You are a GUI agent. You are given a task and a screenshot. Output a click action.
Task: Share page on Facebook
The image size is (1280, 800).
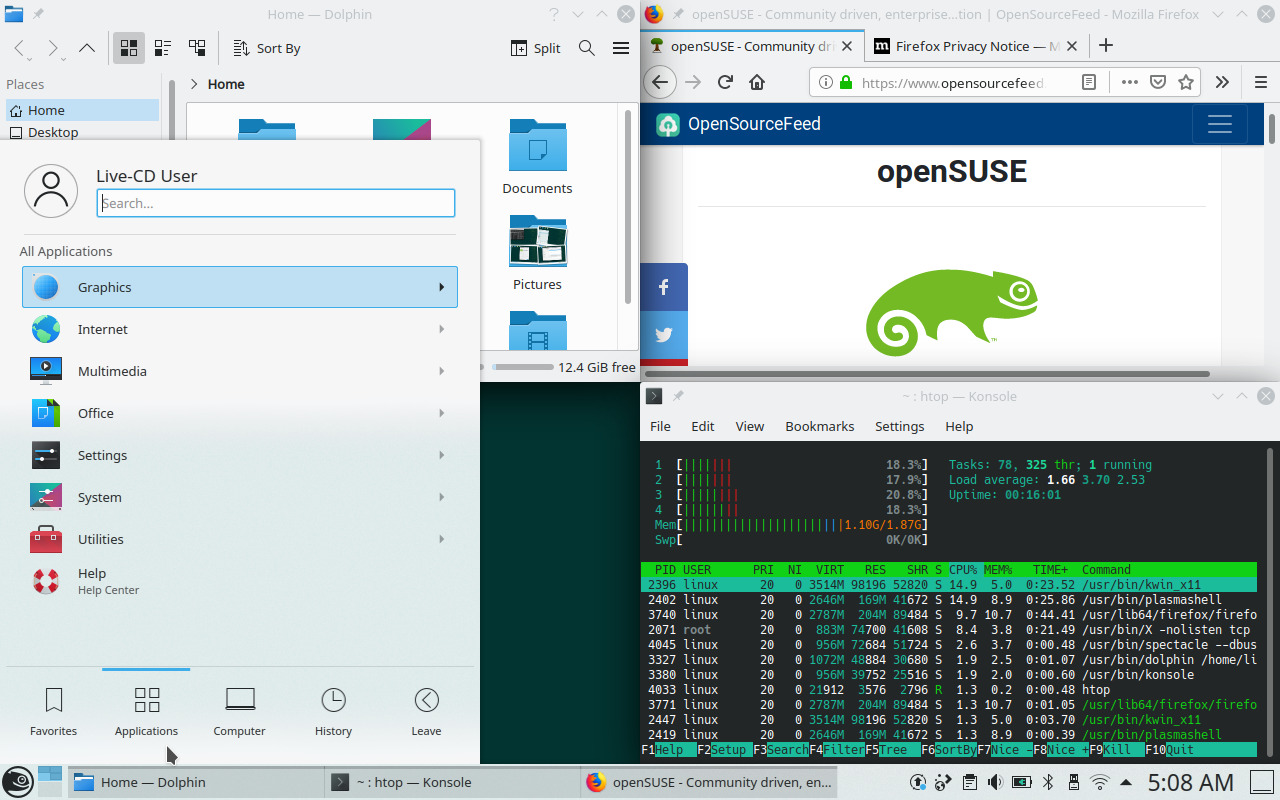click(x=664, y=287)
